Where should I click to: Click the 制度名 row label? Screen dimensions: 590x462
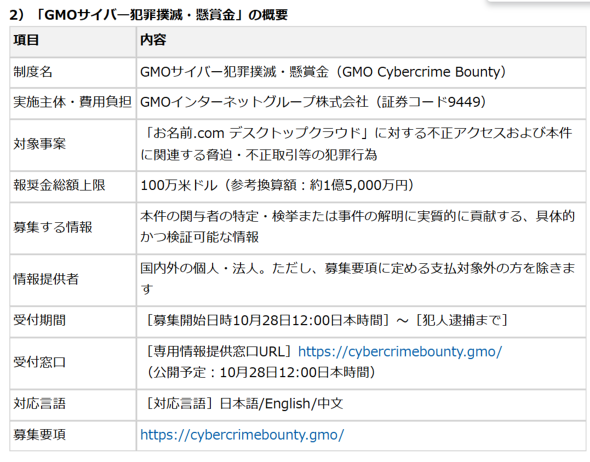coord(33,71)
